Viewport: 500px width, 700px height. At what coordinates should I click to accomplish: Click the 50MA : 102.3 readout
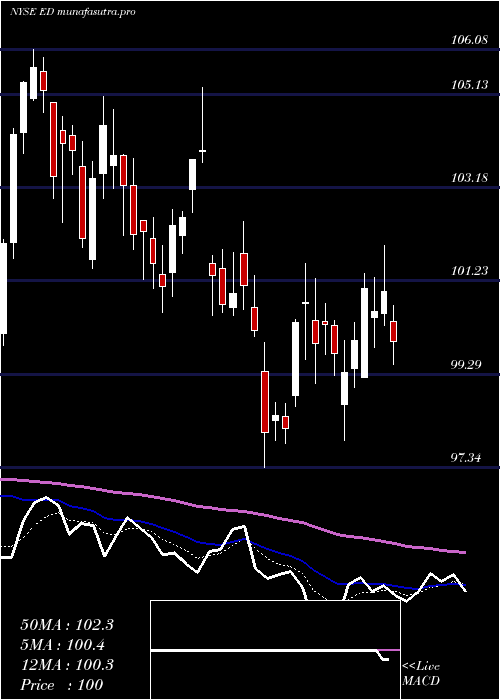point(67,625)
